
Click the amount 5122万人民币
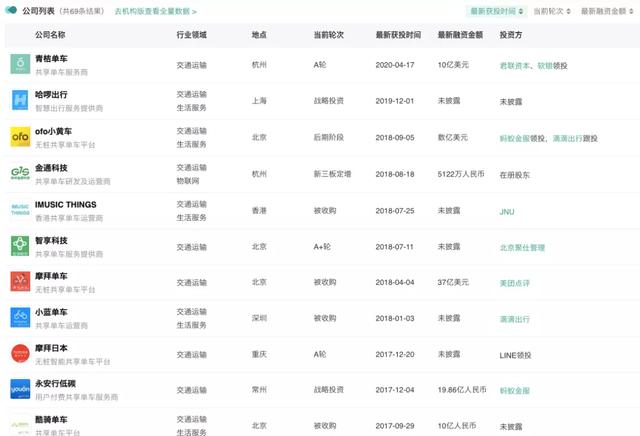point(461,174)
